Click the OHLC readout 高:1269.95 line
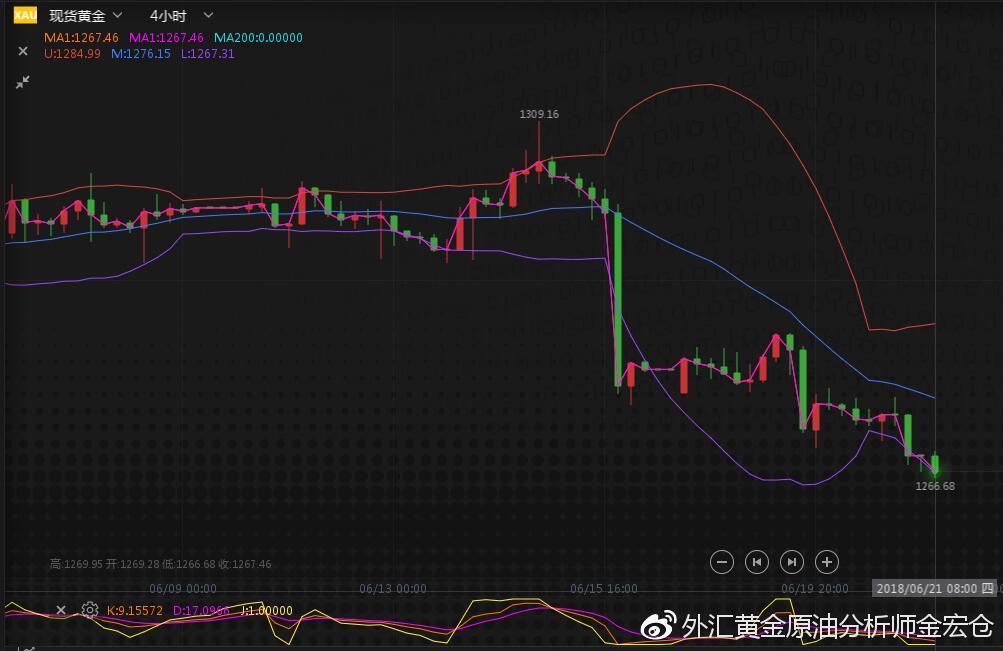Viewport: 1003px width, 651px height. click(161, 564)
